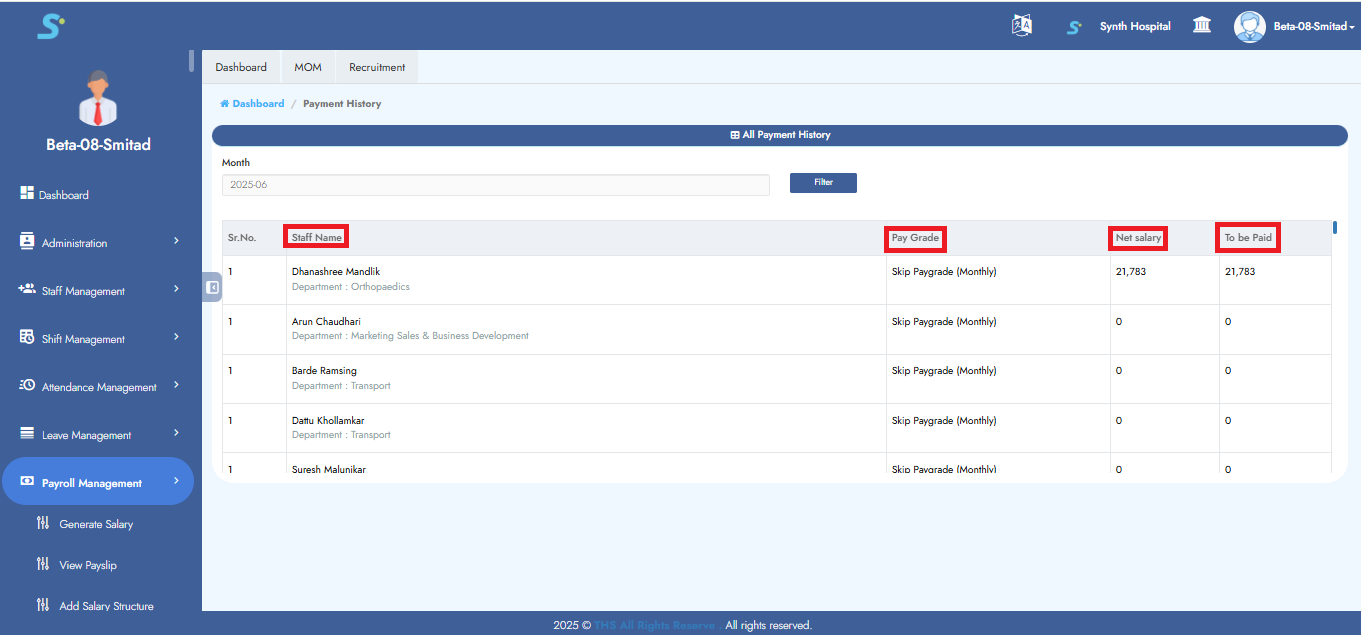
Task: Click the user avatar in top bar
Action: 1249,26
